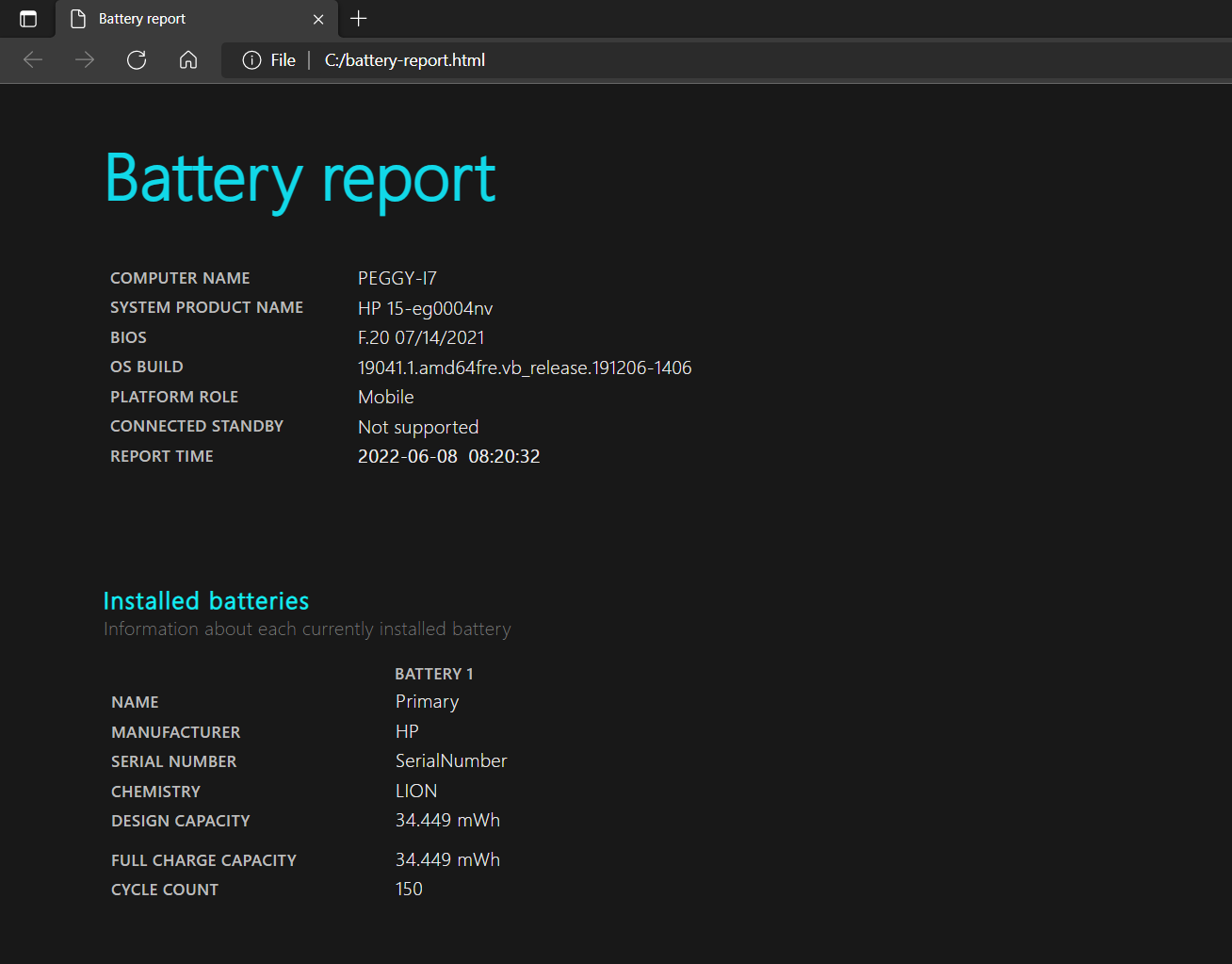The width and height of the screenshot is (1232, 964).
Task: Click the battery chemistry value LION
Action: coord(415,792)
